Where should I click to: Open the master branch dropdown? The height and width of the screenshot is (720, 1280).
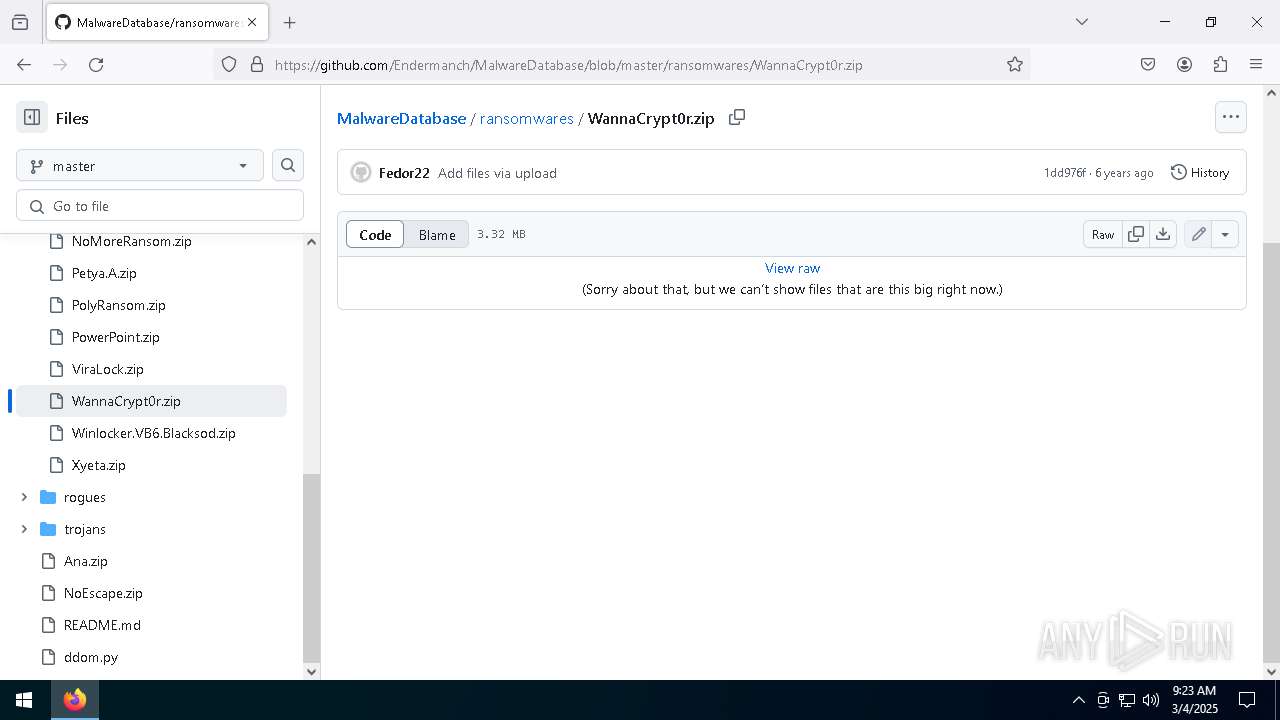point(140,166)
